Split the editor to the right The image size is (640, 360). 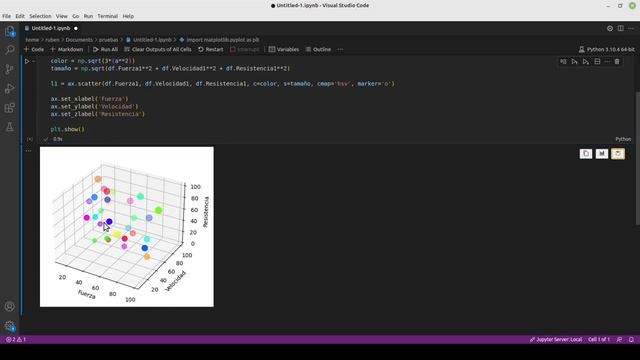(x=620, y=29)
